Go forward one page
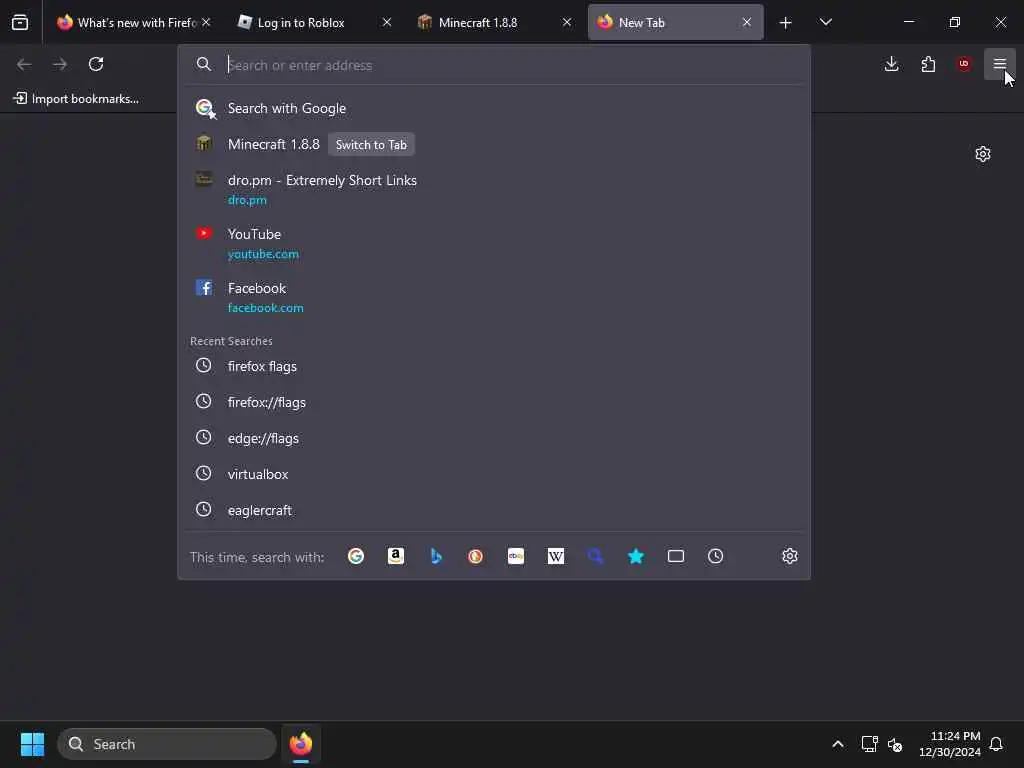Image resolution: width=1024 pixels, height=768 pixels. (60, 64)
